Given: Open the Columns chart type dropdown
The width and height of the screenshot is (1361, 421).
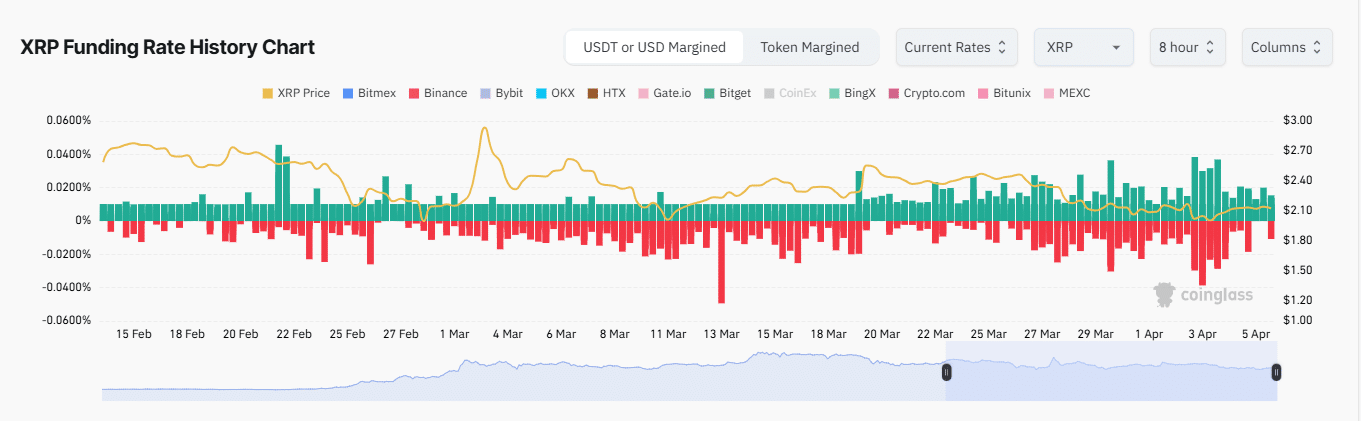Looking at the screenshot, I should [1286, 47].
